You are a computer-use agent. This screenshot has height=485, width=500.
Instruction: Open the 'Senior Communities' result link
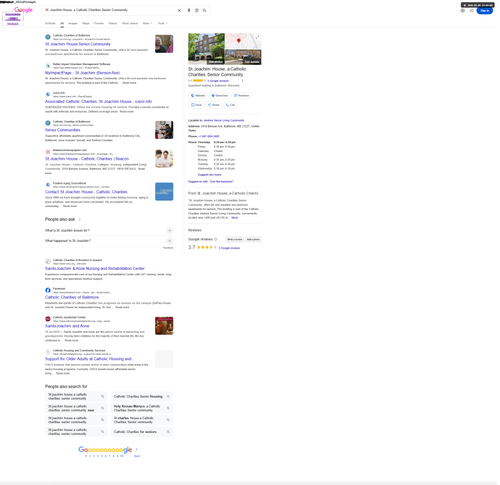63,130
